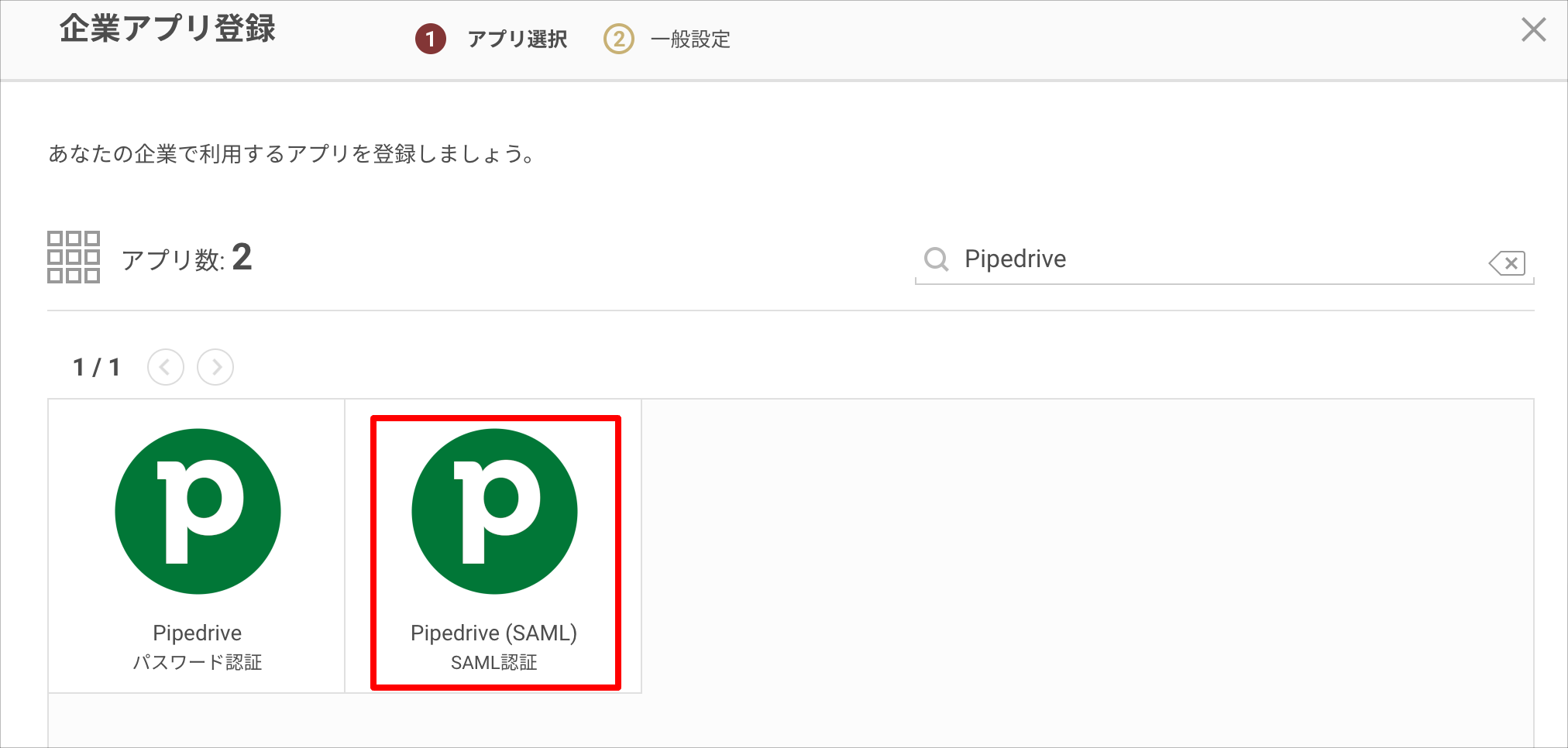Click the Pipedrive (SAML) app name

(x=494, y=633)
